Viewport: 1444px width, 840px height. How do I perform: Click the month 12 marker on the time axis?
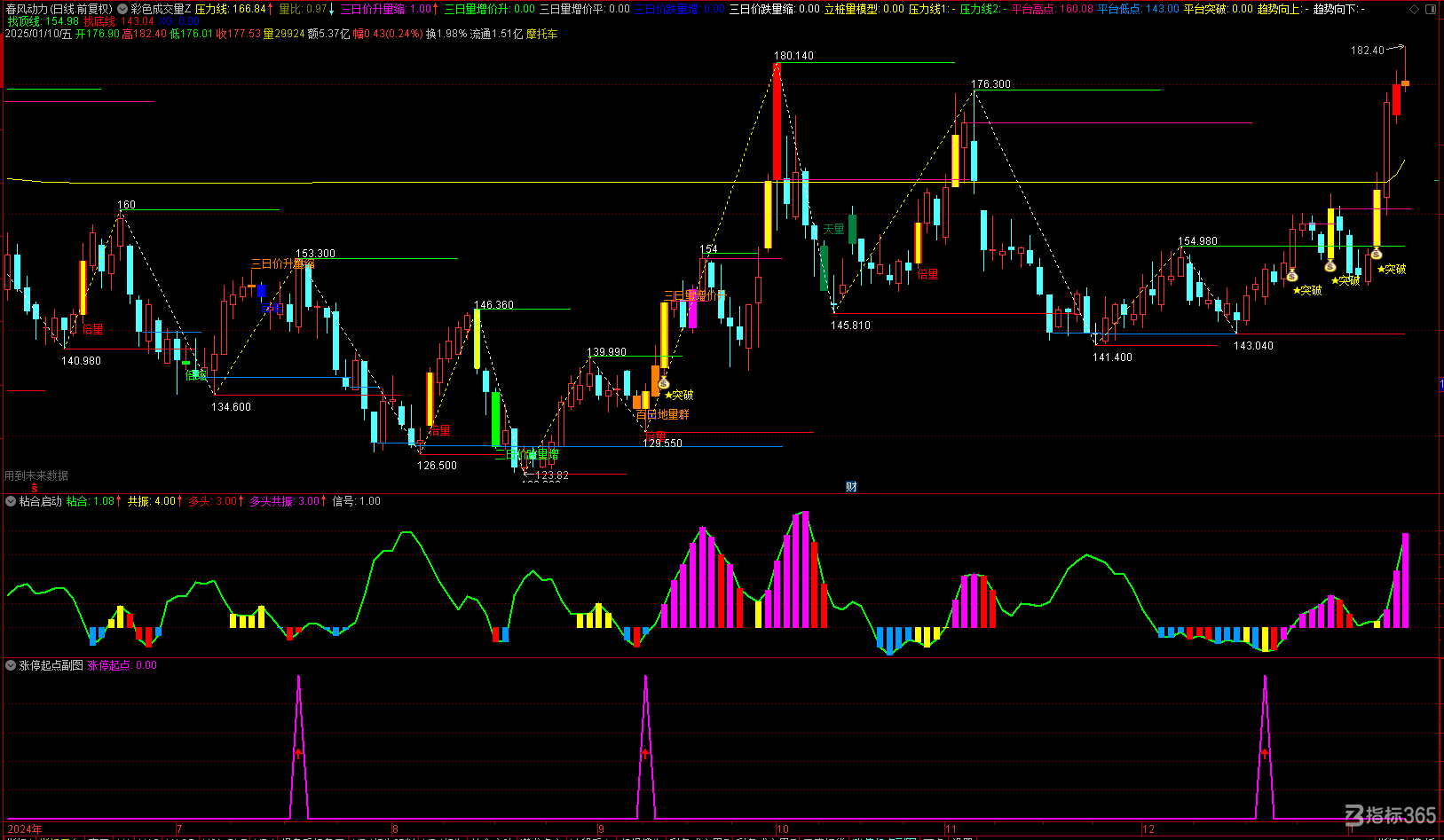[x=1148, y=829]
